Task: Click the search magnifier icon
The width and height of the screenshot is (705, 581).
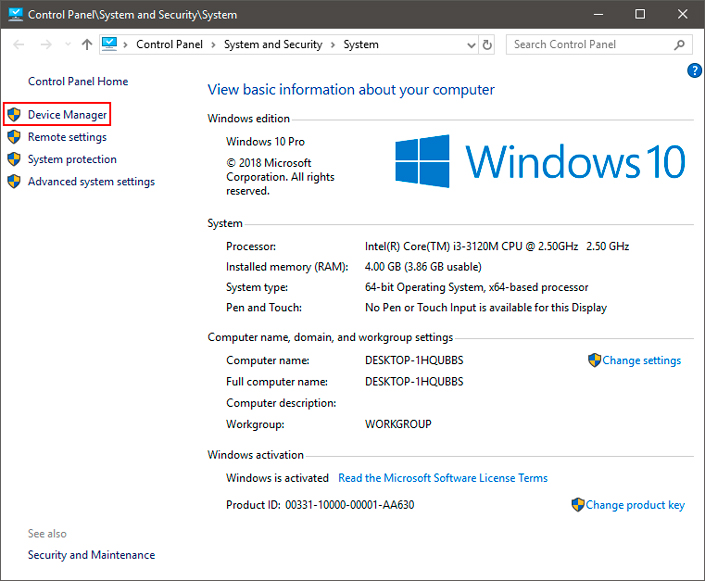Action: [679, 45]
